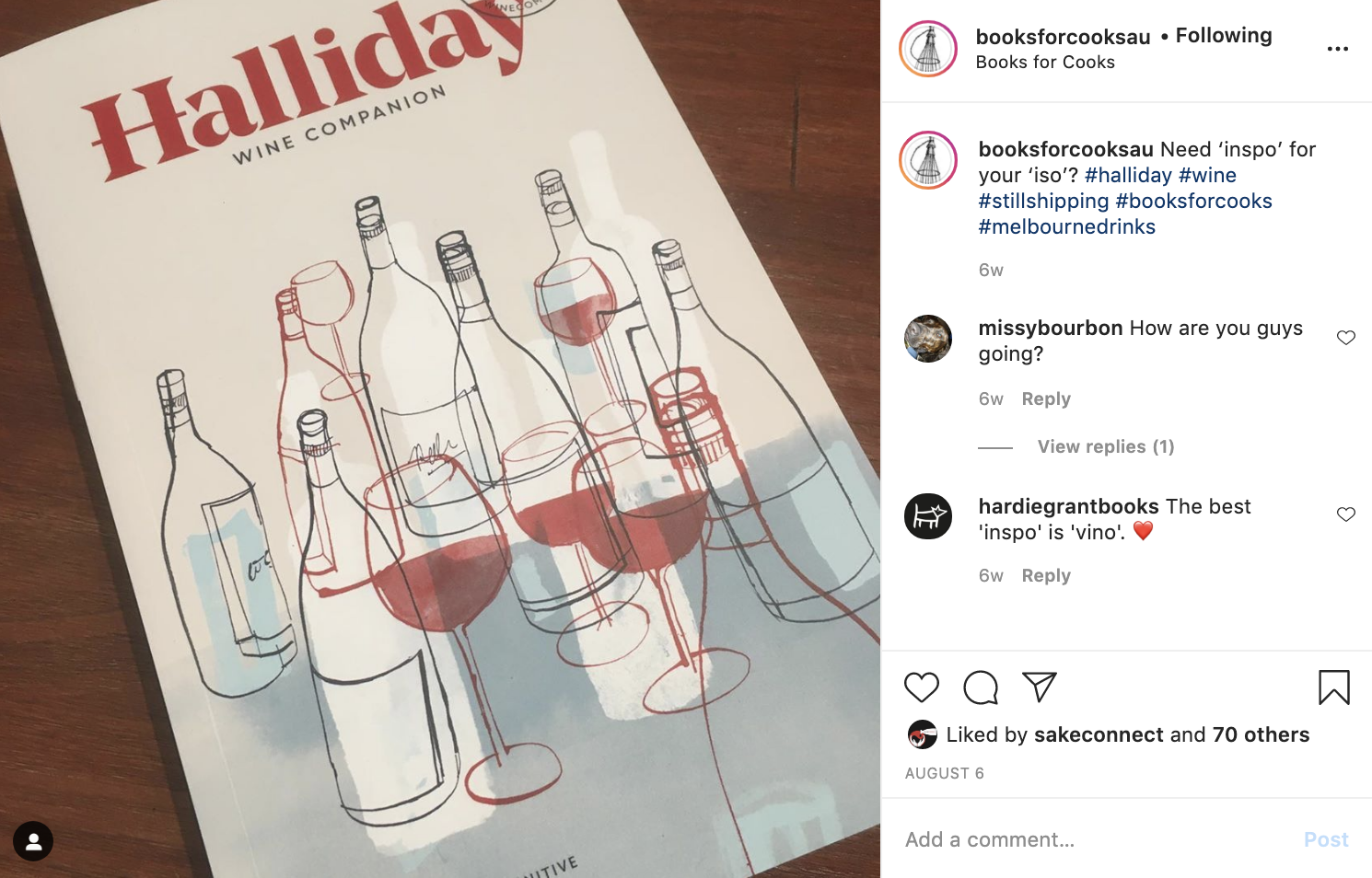Open sakeconnect liker avatar
The width and height of the screenshot is (1372, 878).
[922, 734]
